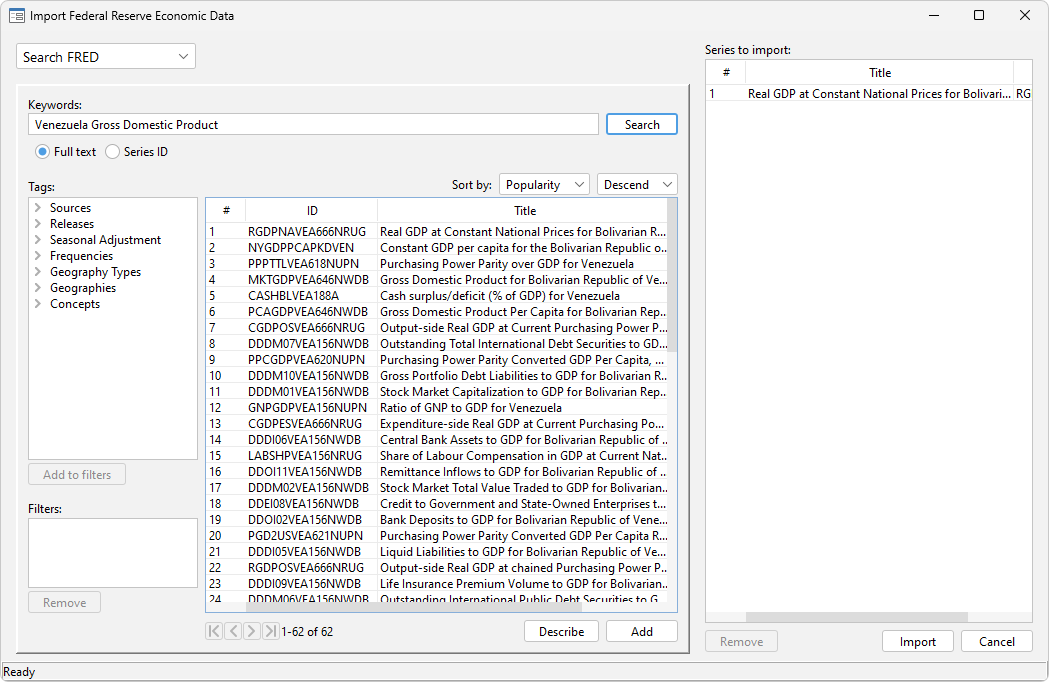Image resolution: width=1049 pixels, height=682 pixels.
Task: Click the Cancel button
Action: tap(997, 642)
